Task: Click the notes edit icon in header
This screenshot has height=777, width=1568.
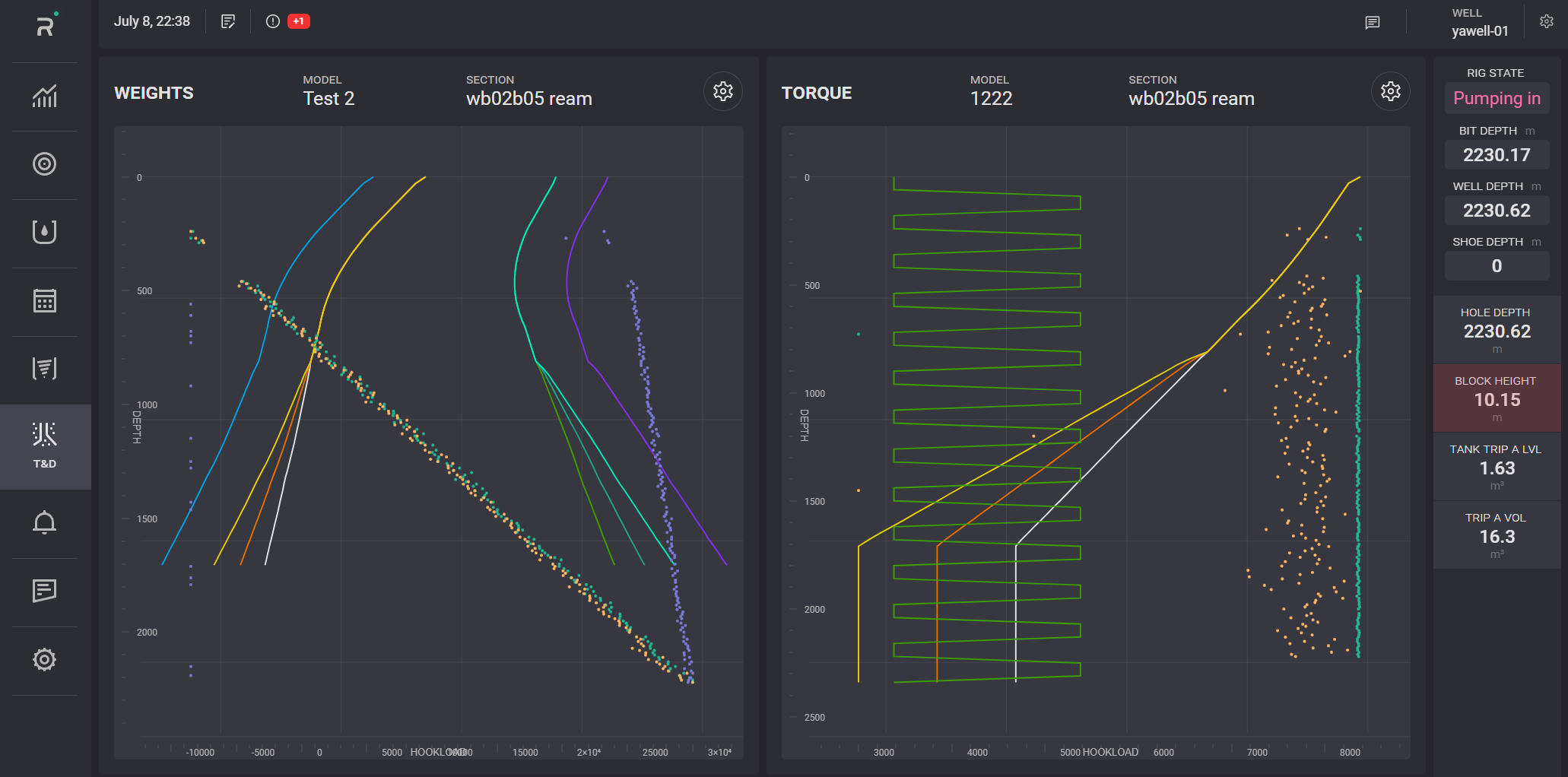Action: click(x=228, y=21)
